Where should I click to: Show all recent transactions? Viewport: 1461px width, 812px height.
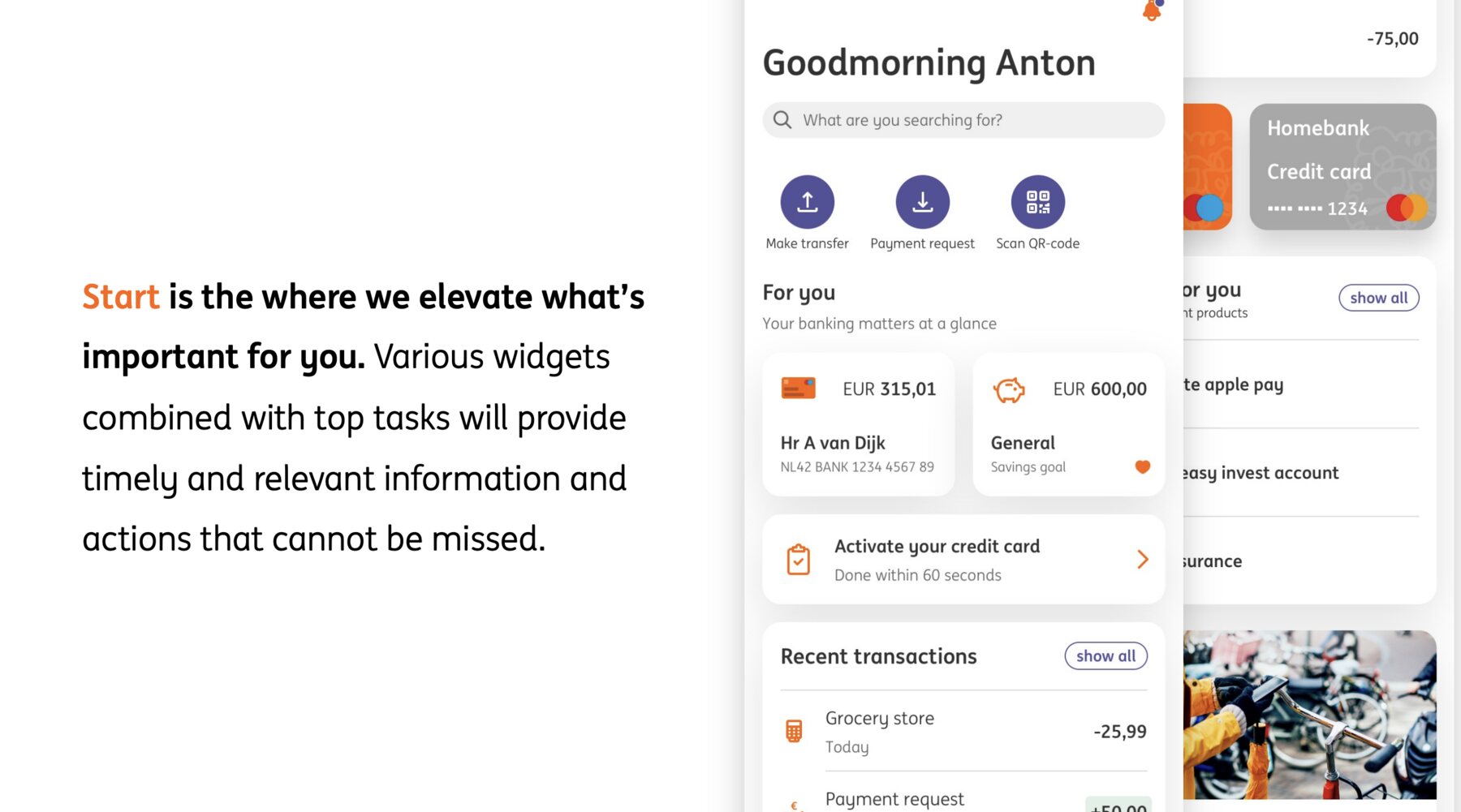(1105, 656)
